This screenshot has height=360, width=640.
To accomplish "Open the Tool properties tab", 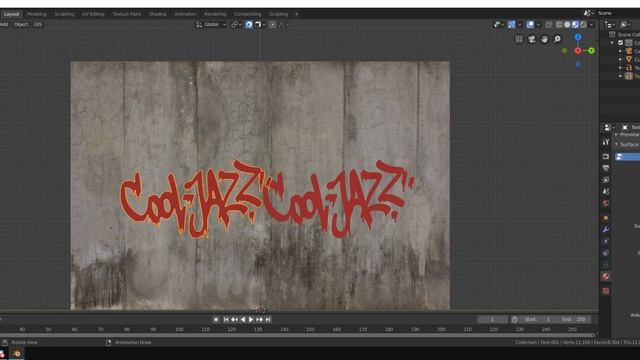I will point(606,142).
